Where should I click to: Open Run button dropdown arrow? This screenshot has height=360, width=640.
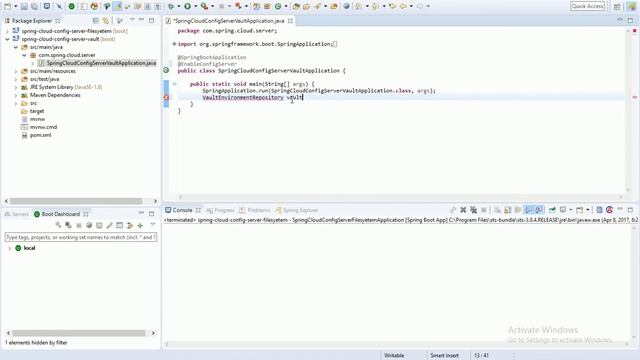coord(196,6)
